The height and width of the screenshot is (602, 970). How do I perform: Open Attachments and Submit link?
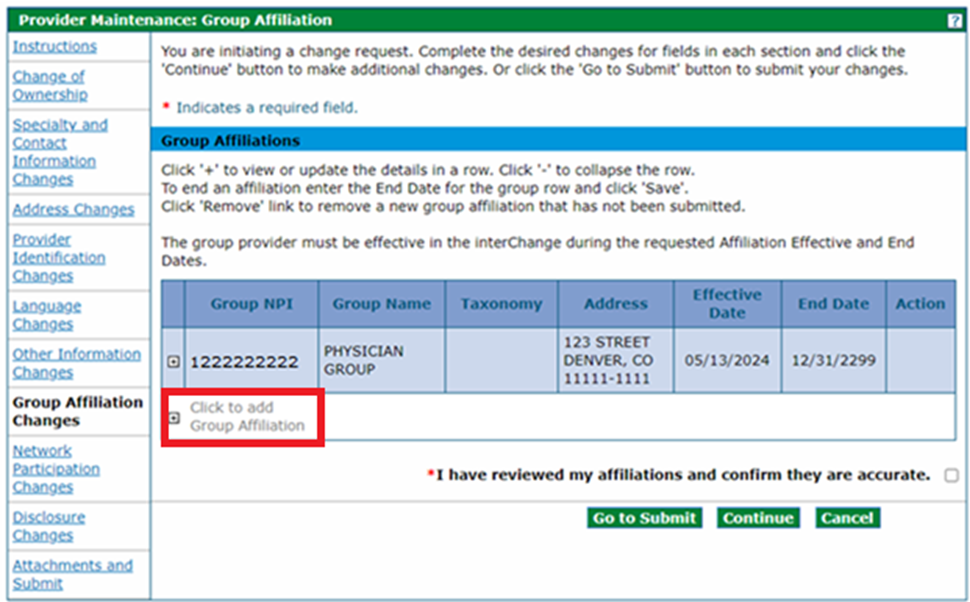point(72,574)
